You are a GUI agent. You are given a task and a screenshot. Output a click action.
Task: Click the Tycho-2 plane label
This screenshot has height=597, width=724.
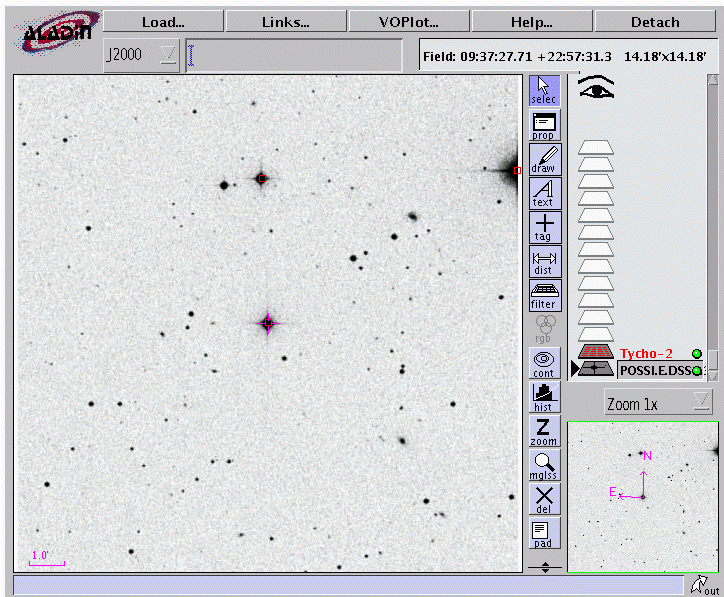tap(646, 354)
